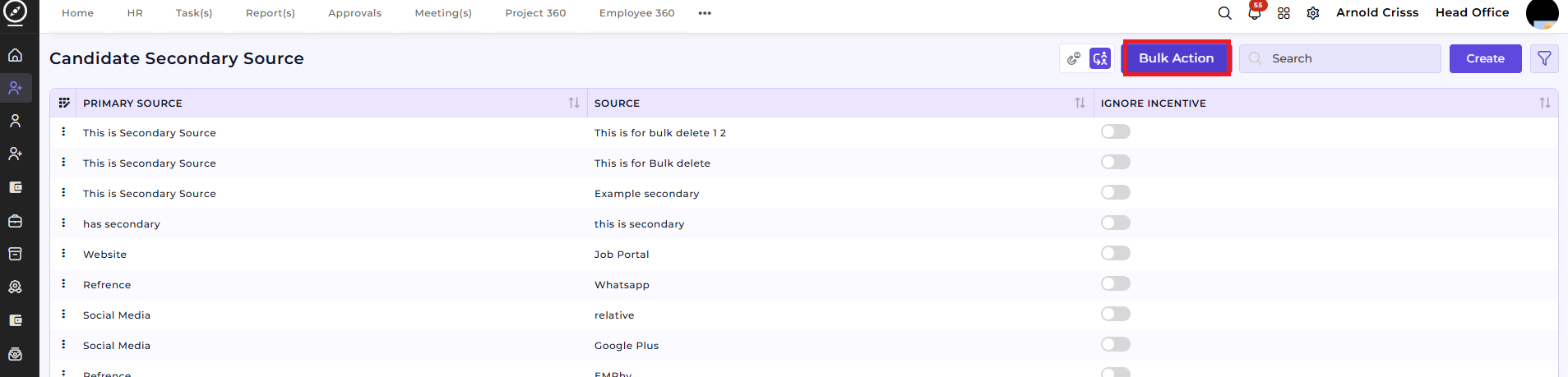1568x377 pixels.
Task: Open the settings gear in top bar
Action: point(1313,13)
